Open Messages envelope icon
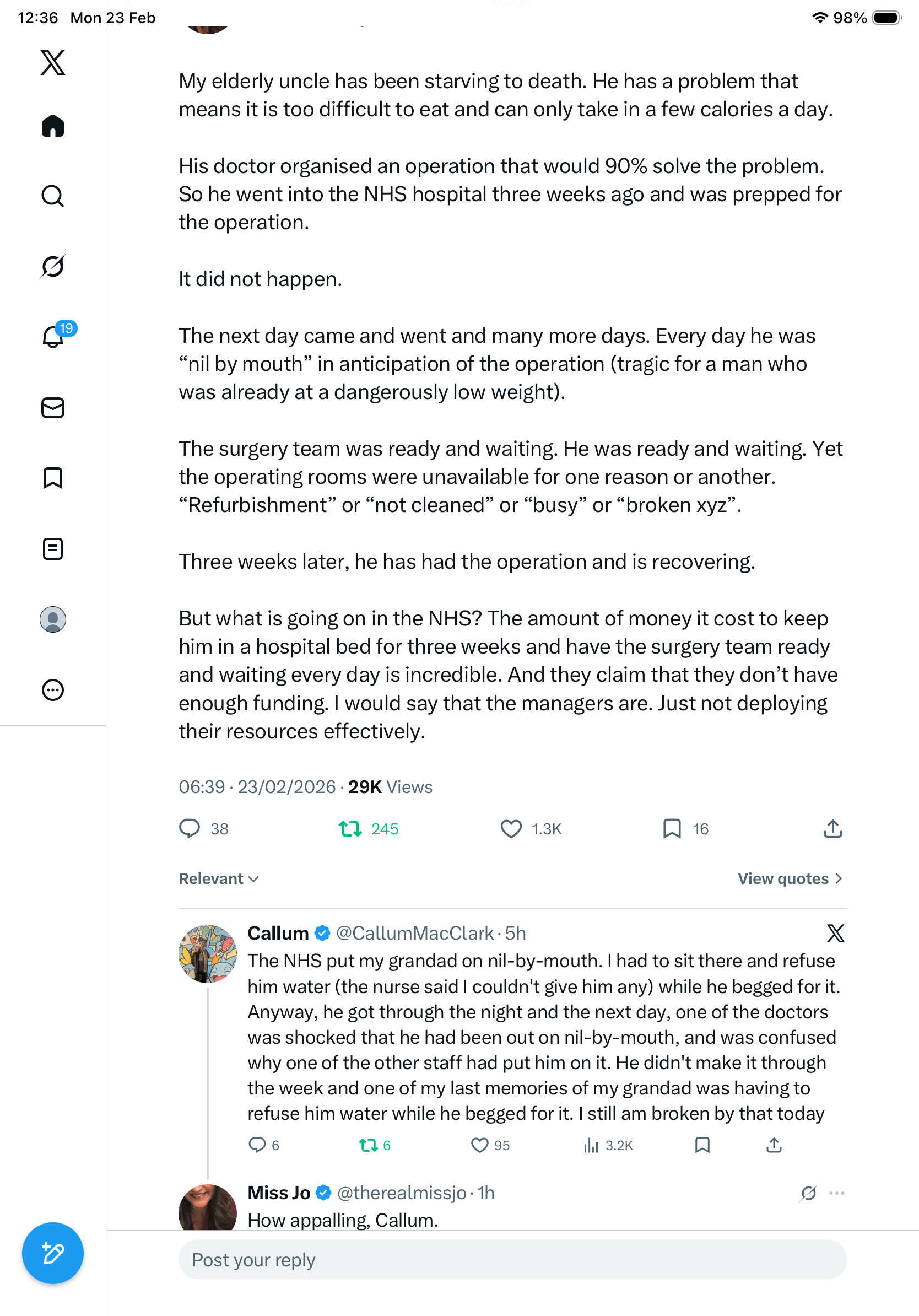 (53, 408)
